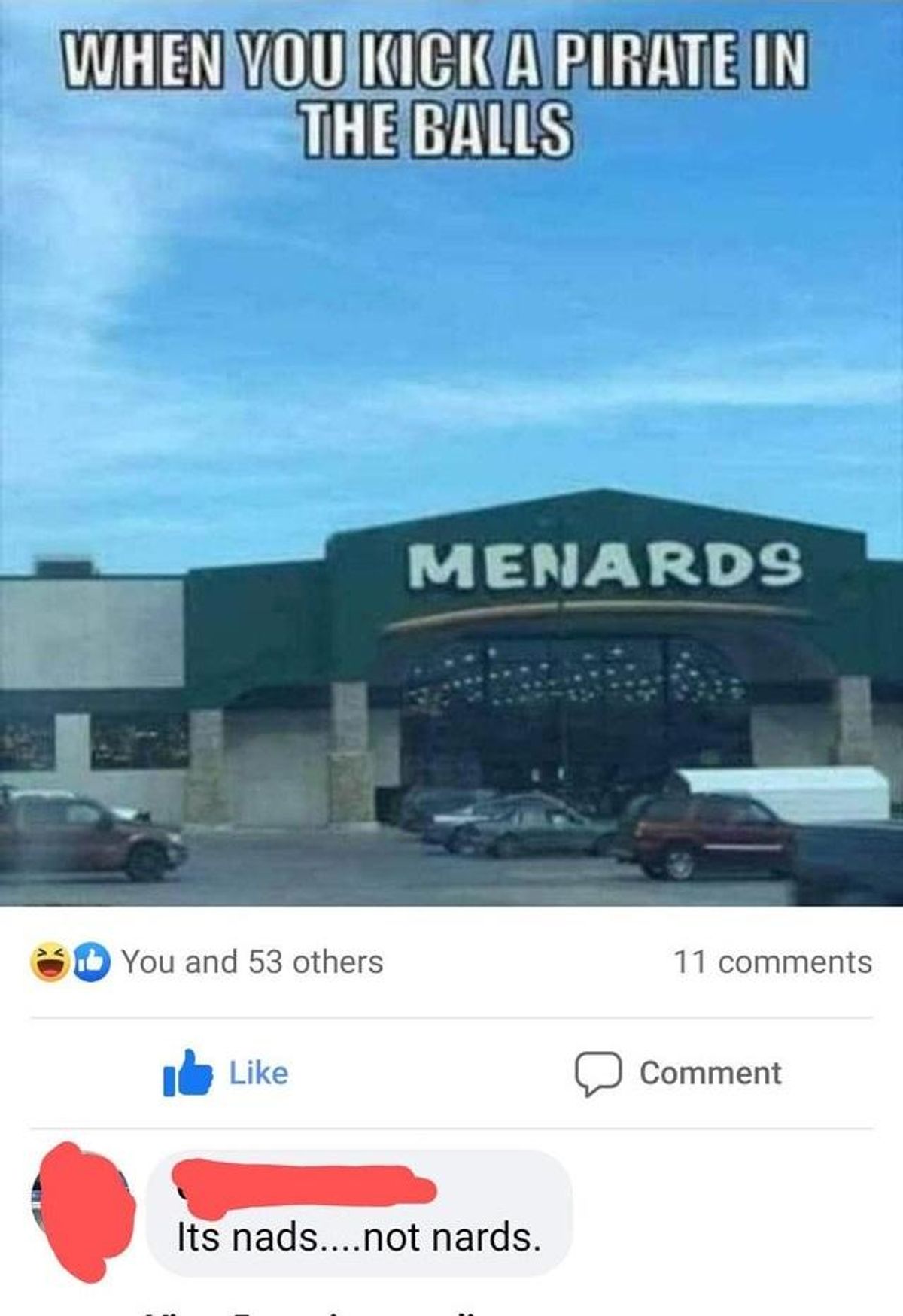Click the 'WHEN YOU KICK A PIRATE' caption

click(x=436, y=94)
